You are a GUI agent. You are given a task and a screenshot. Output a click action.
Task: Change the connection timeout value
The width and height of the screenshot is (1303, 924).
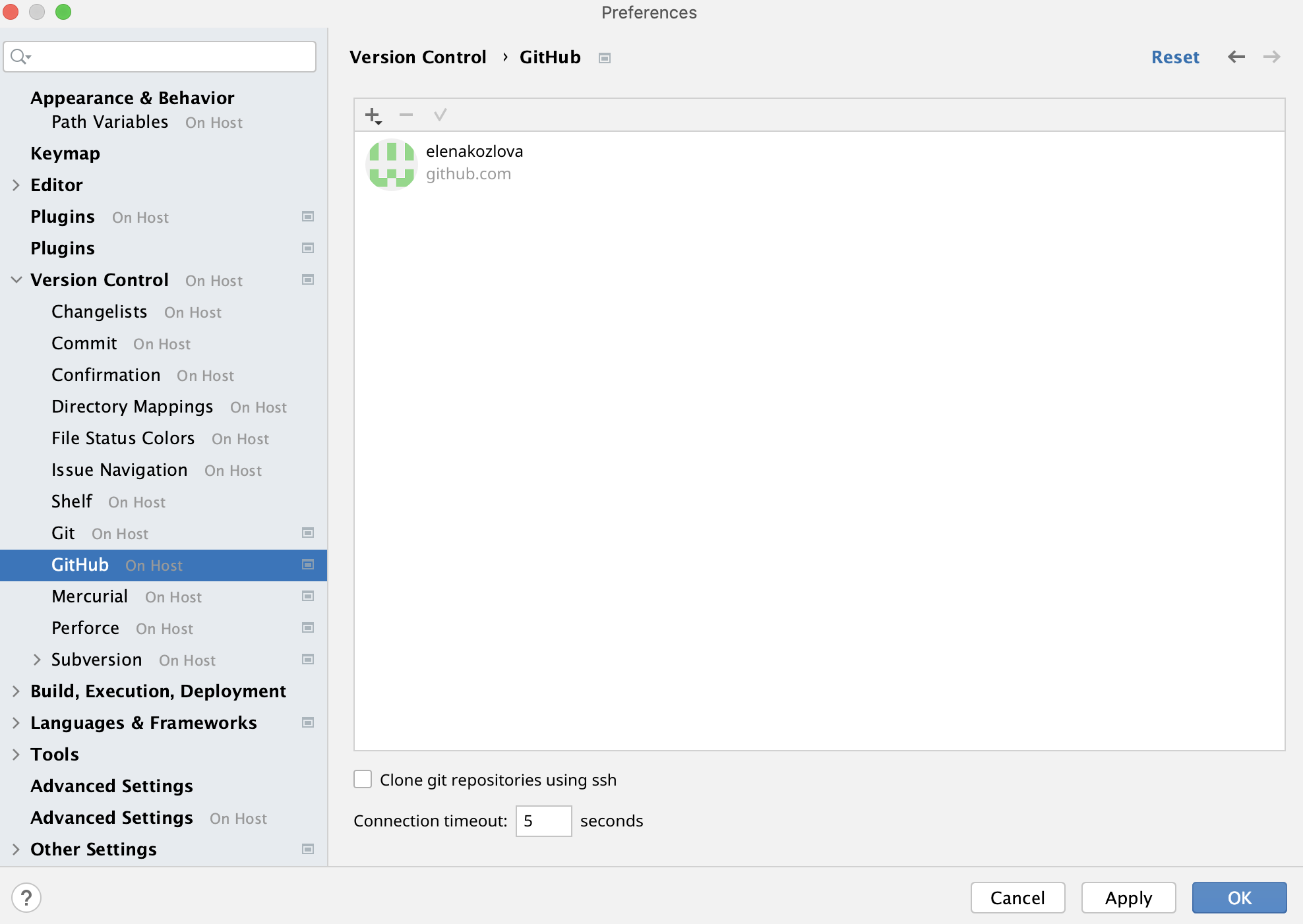point(543,821)
